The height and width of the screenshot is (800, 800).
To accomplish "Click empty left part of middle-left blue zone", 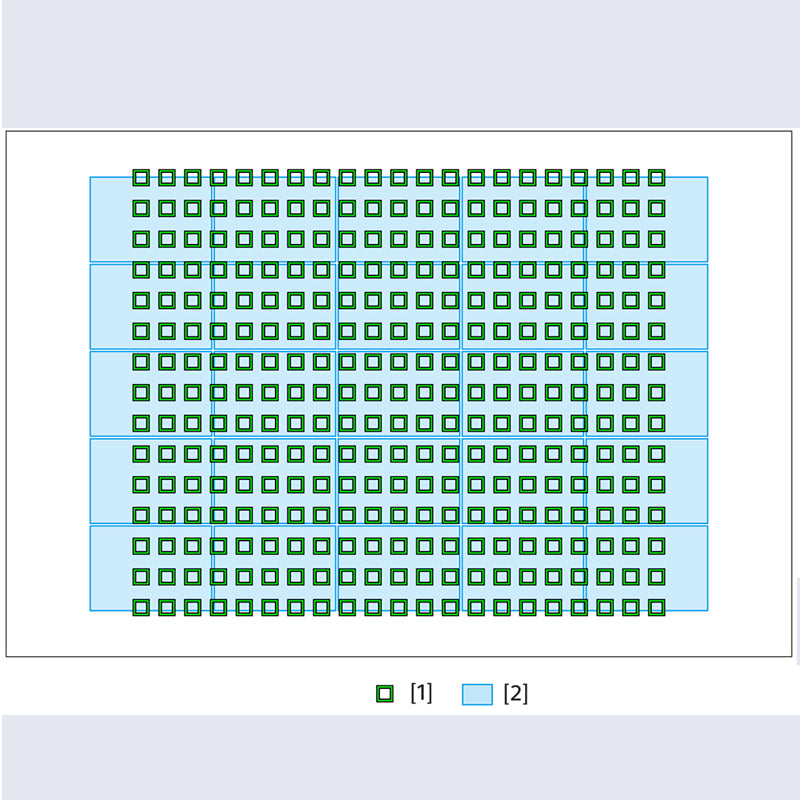I will [x=111, y=393].
